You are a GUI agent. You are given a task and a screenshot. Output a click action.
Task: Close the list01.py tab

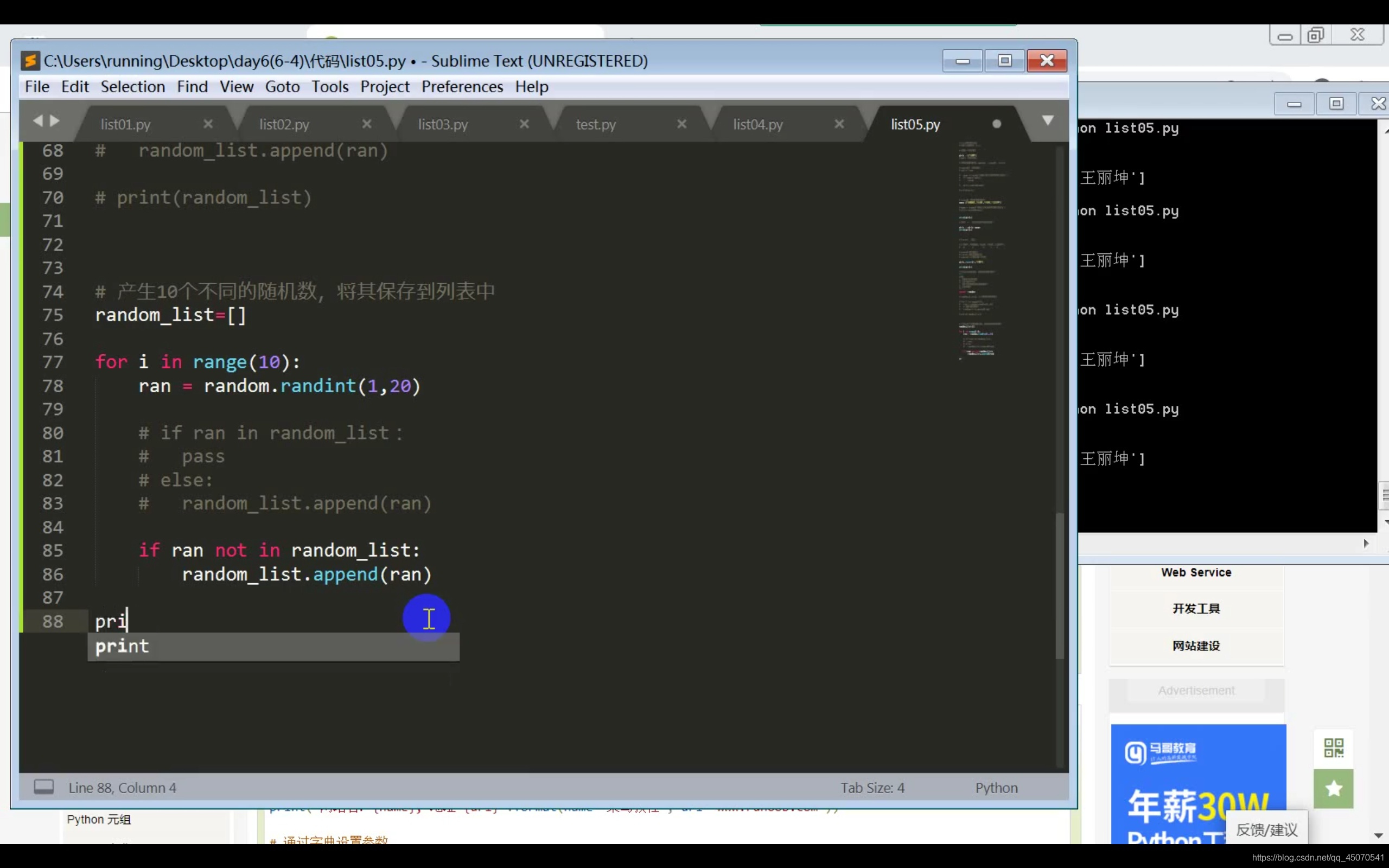pos(208,124)
